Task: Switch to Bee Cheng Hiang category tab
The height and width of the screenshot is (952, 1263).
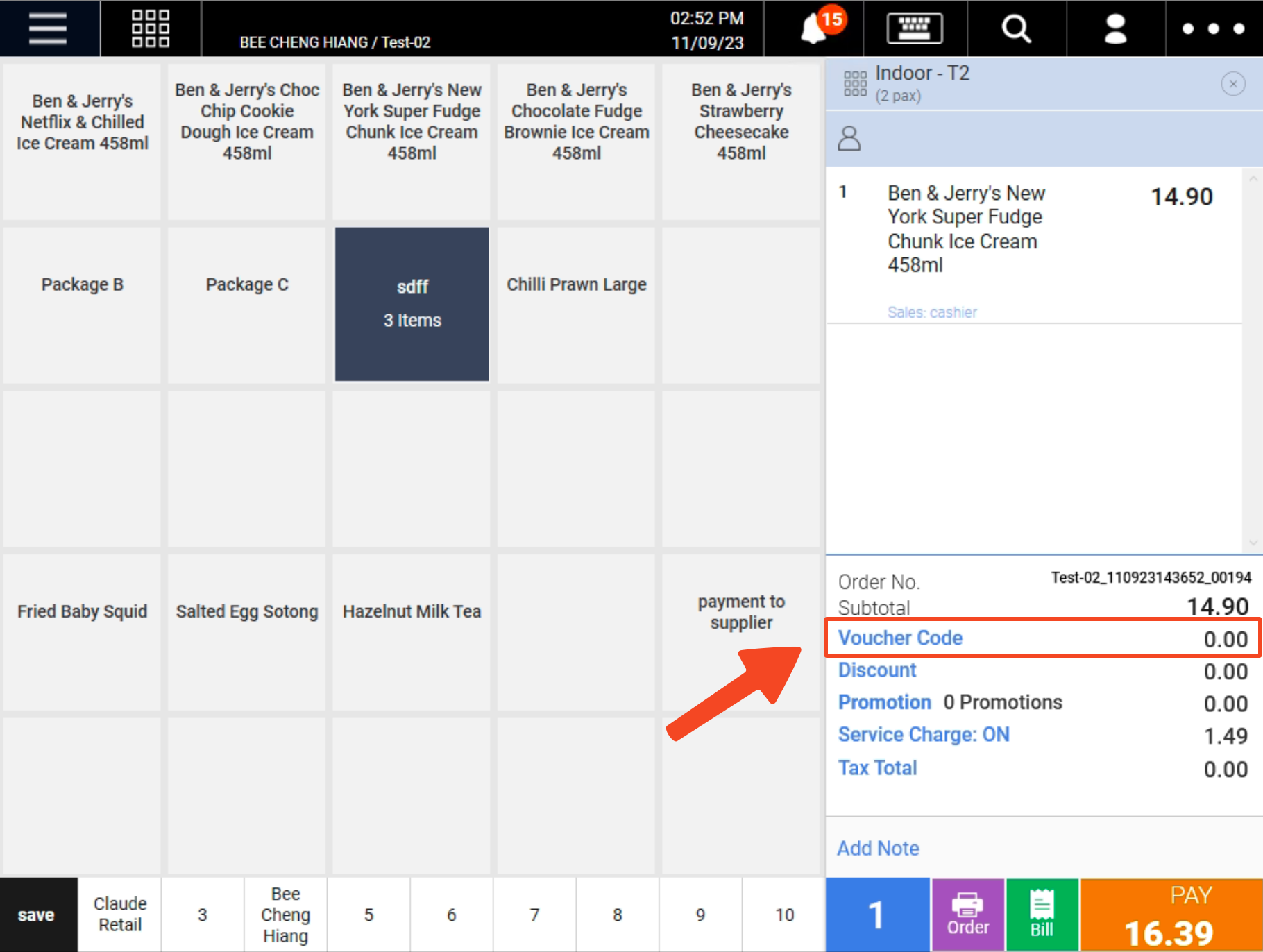Action: coord(285,914)
